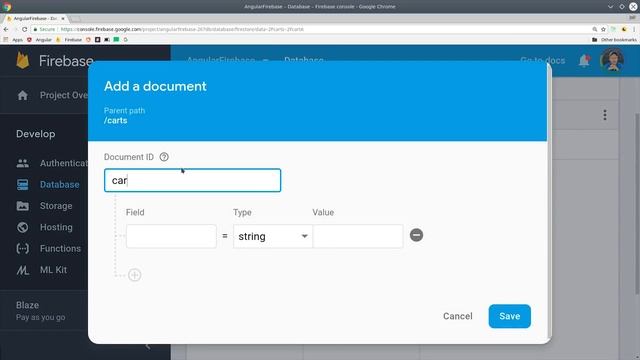Reload the page in Chrome
This screenshot has width=640, height=360.
(24, 29)
